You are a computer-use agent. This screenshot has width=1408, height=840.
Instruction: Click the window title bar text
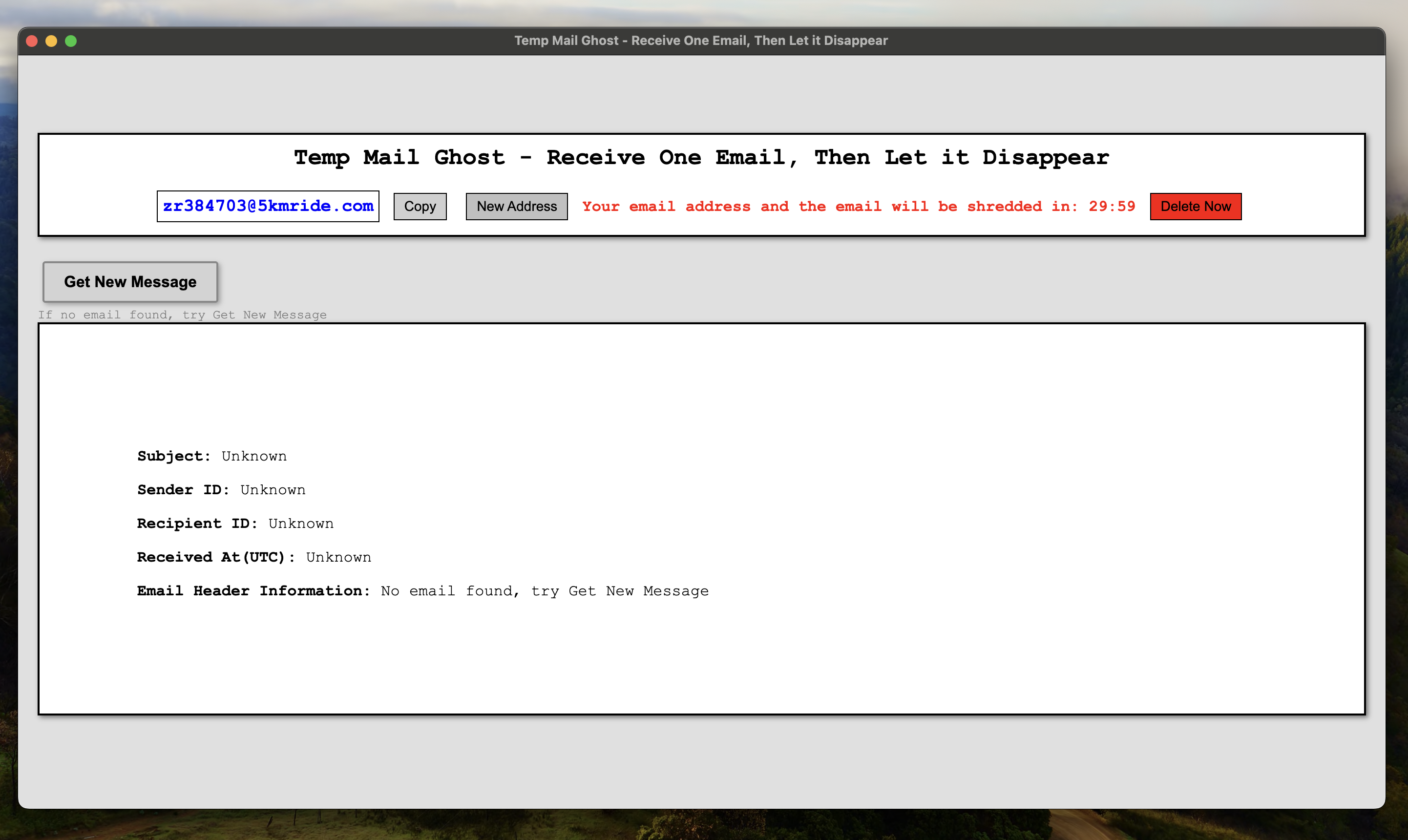701,41
